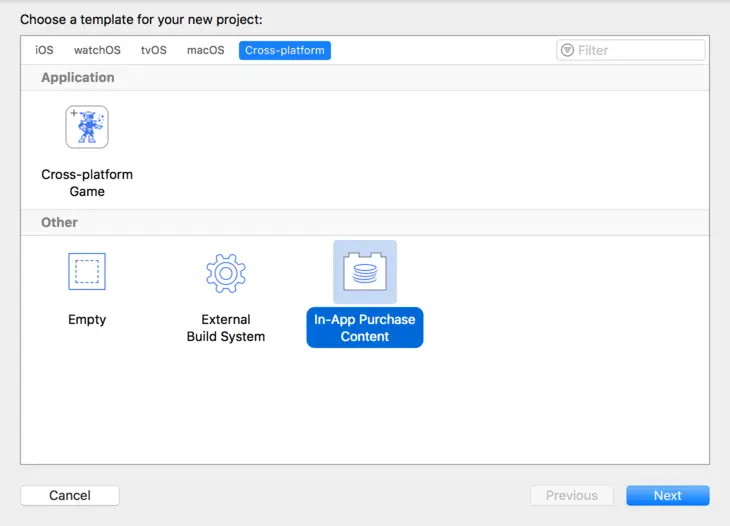Viewport: 730px width, 526px height.
Task: Open the watchOS templates tab
Action: (97, 50)
